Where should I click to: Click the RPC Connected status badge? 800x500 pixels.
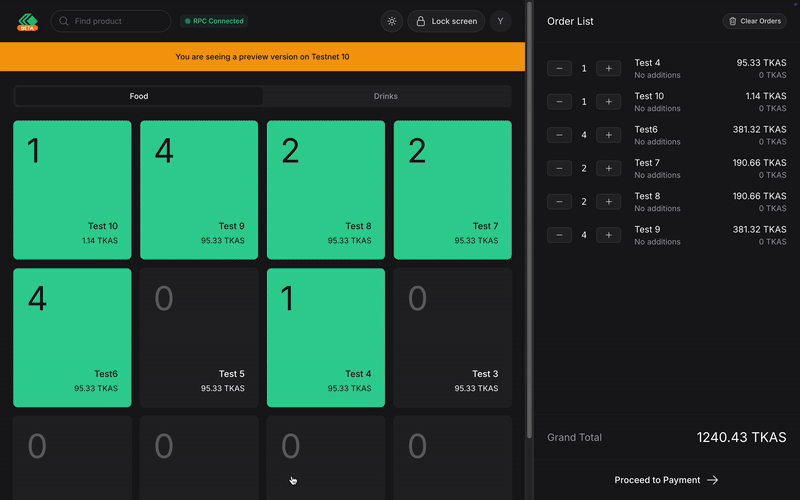[213, 21]
